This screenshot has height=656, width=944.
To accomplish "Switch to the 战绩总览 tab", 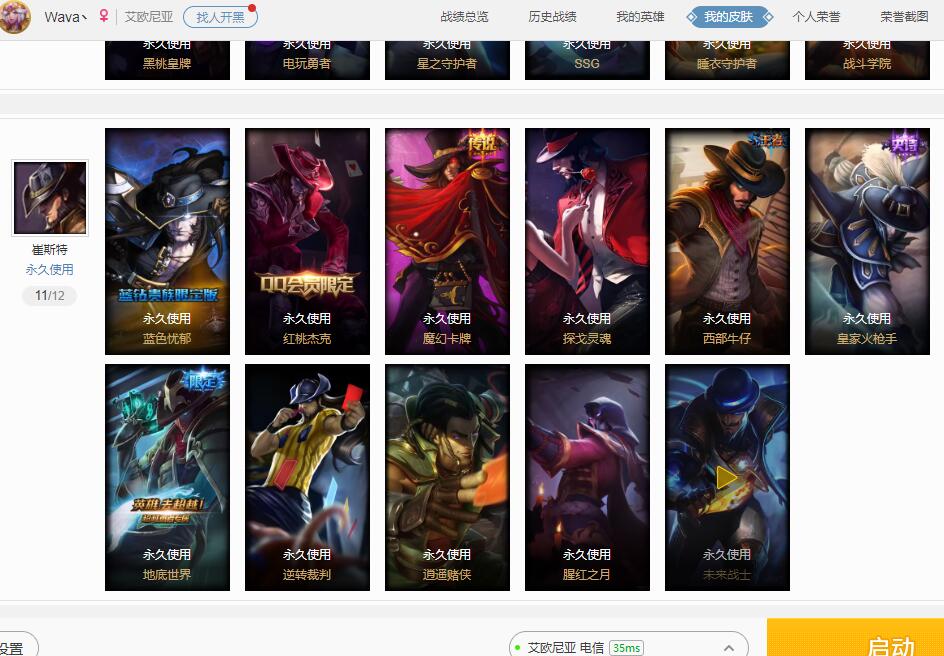I will click(464, 17).
